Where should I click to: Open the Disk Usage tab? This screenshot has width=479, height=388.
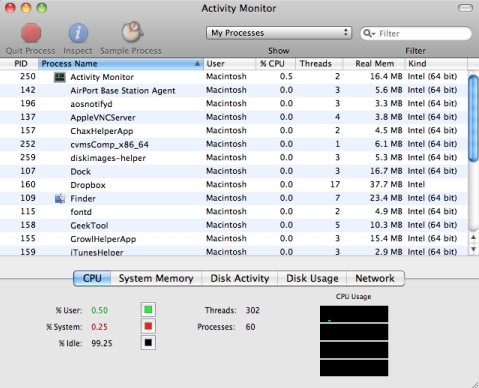tap(312, 278)
